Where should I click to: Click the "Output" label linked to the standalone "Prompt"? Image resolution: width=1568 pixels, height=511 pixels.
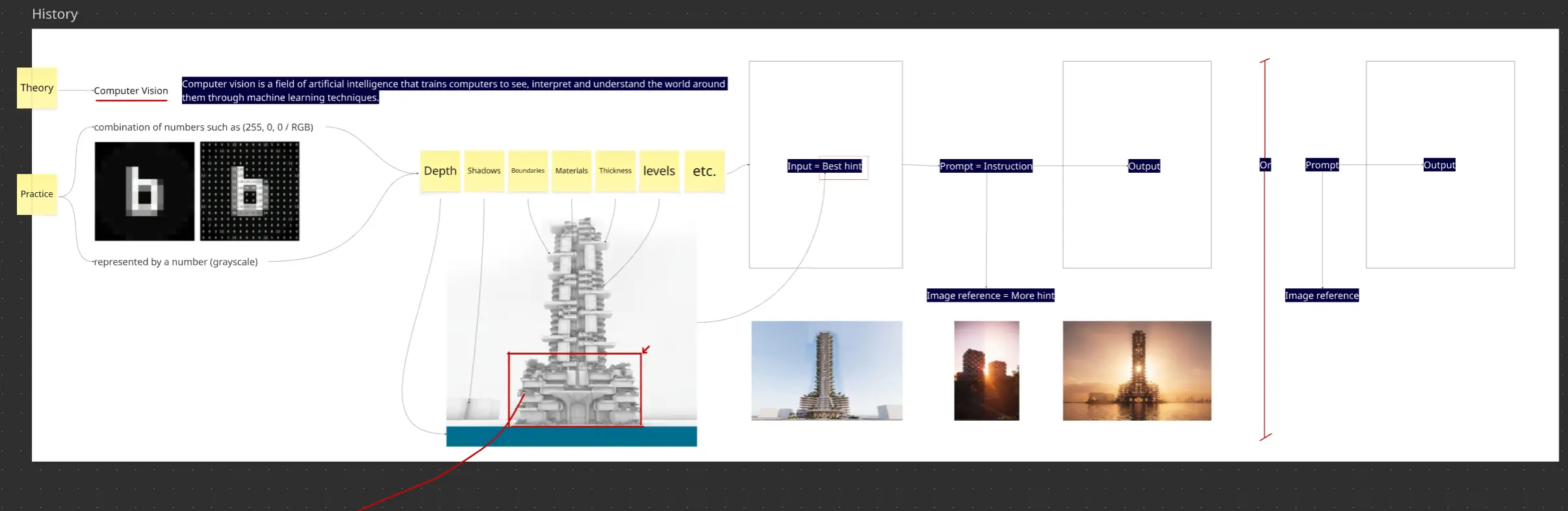click(x=1439, y=165)
